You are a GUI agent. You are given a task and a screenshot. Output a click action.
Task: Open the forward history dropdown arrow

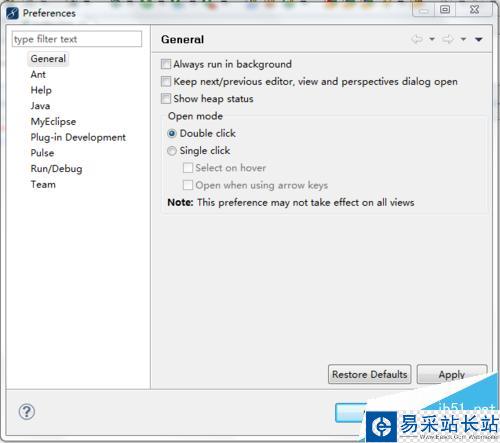[463, 39]
